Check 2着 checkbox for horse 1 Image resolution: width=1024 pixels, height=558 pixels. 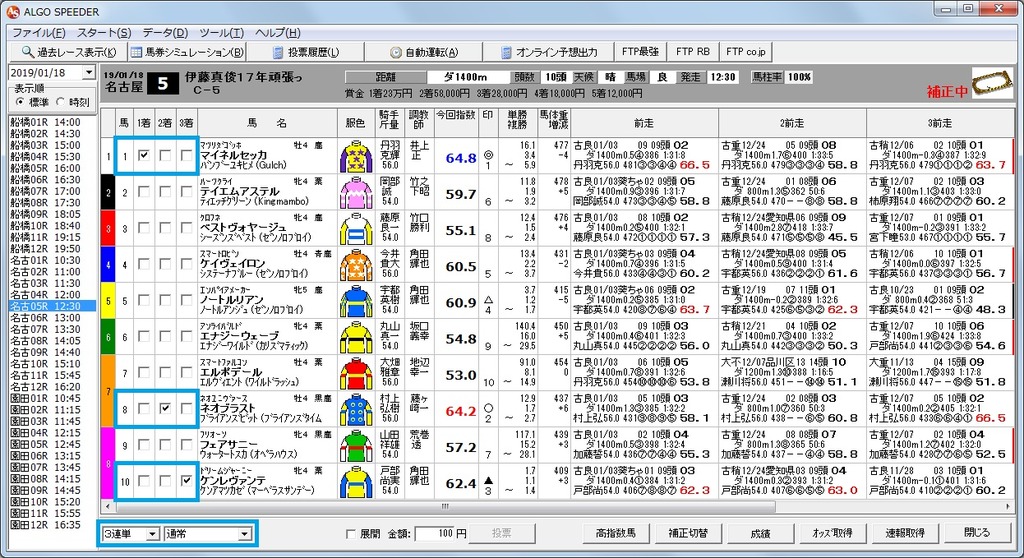pos(165,156)
